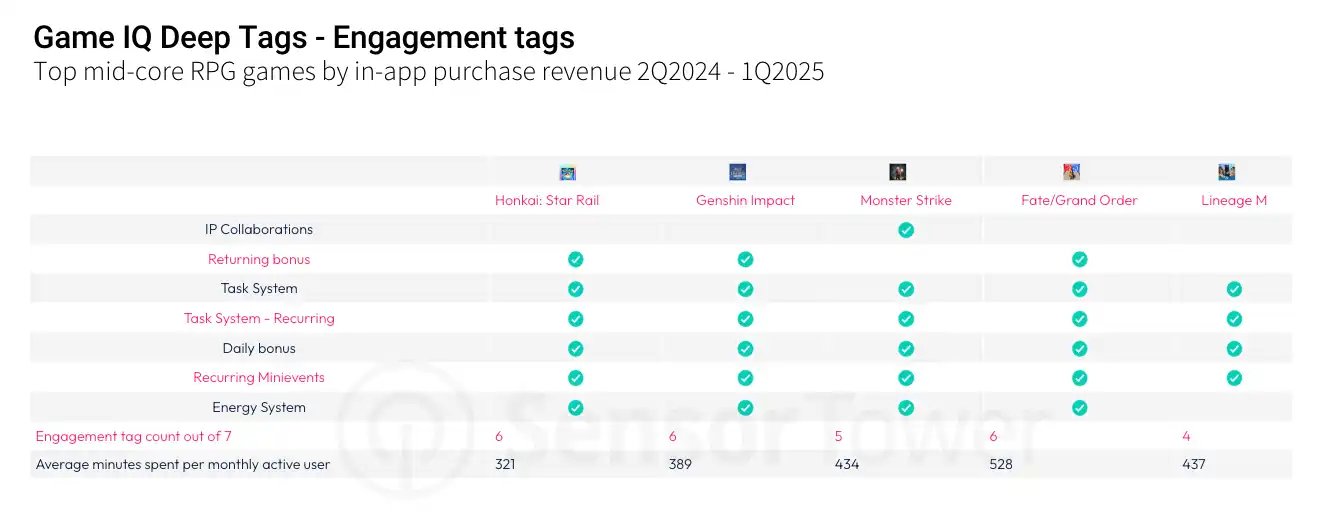Screen dimensions: 1326x516
Task: Click Task System checkmark for Monster Strike
Action: [906, 289]
